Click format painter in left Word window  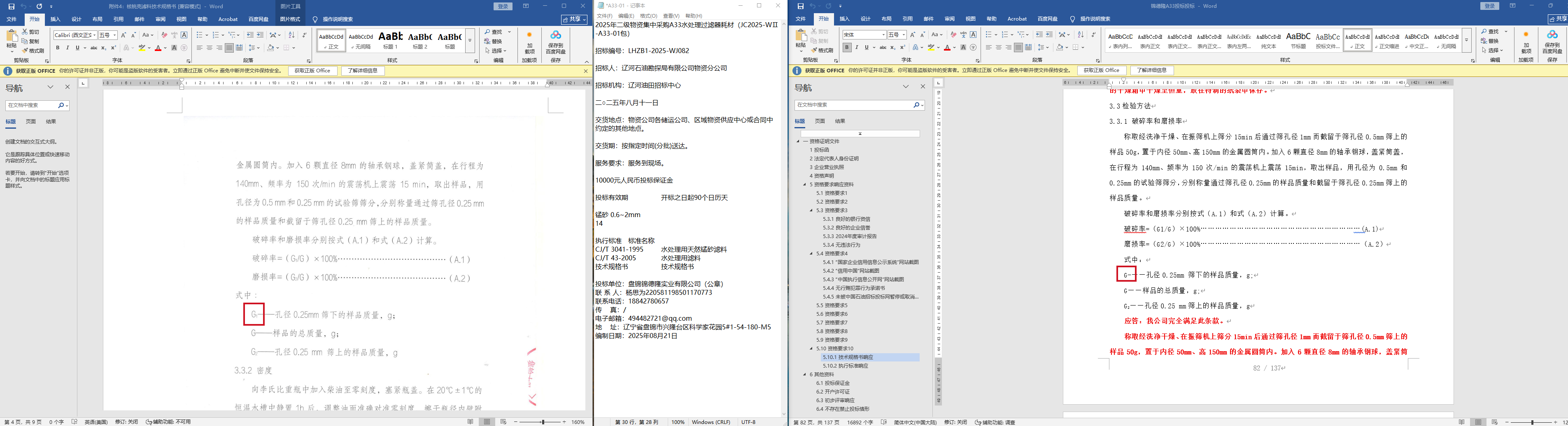pos(33,51)
